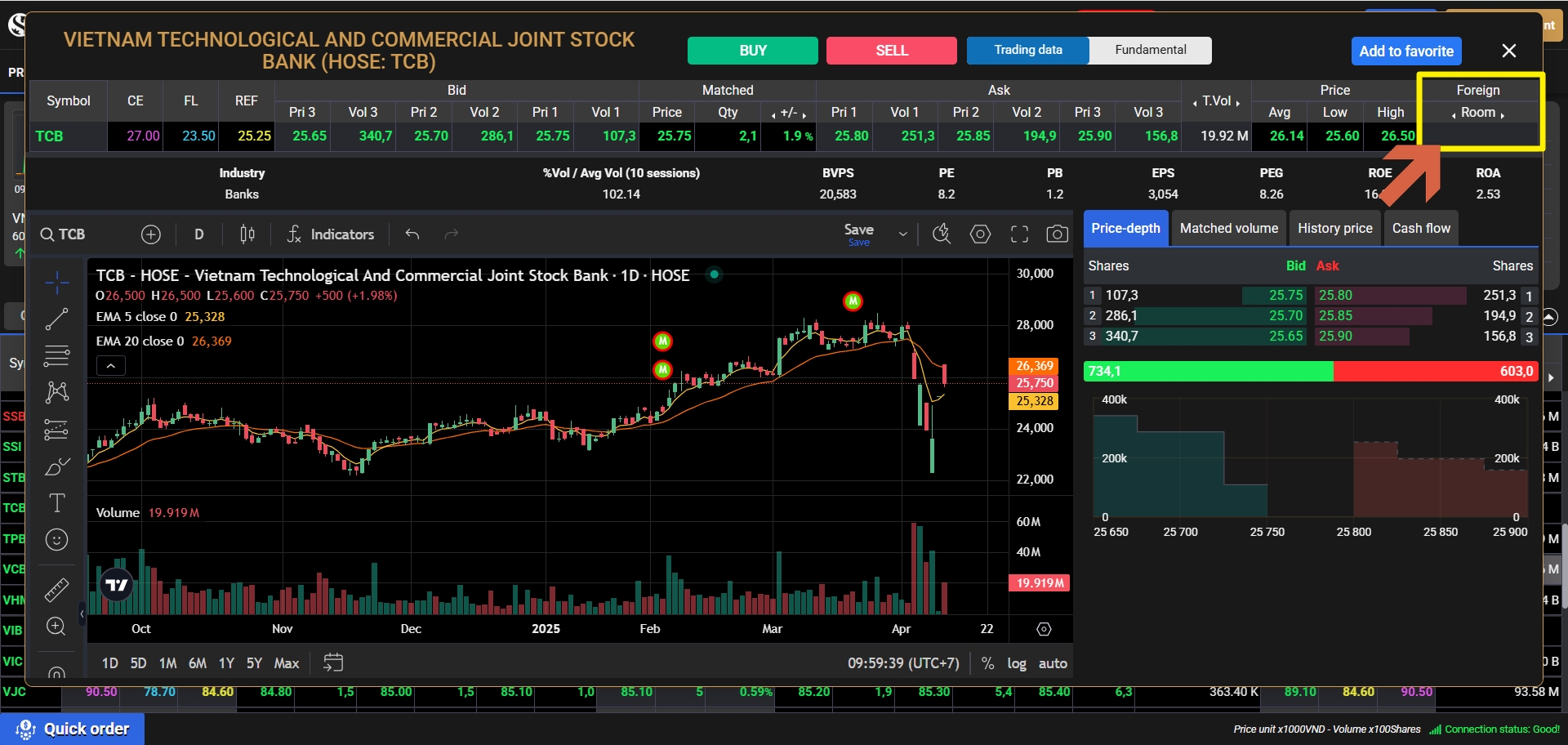Enter fullscreen chart mode
The height and width of the screenshot is (745, 1568).
click(x=1019, y=234)
